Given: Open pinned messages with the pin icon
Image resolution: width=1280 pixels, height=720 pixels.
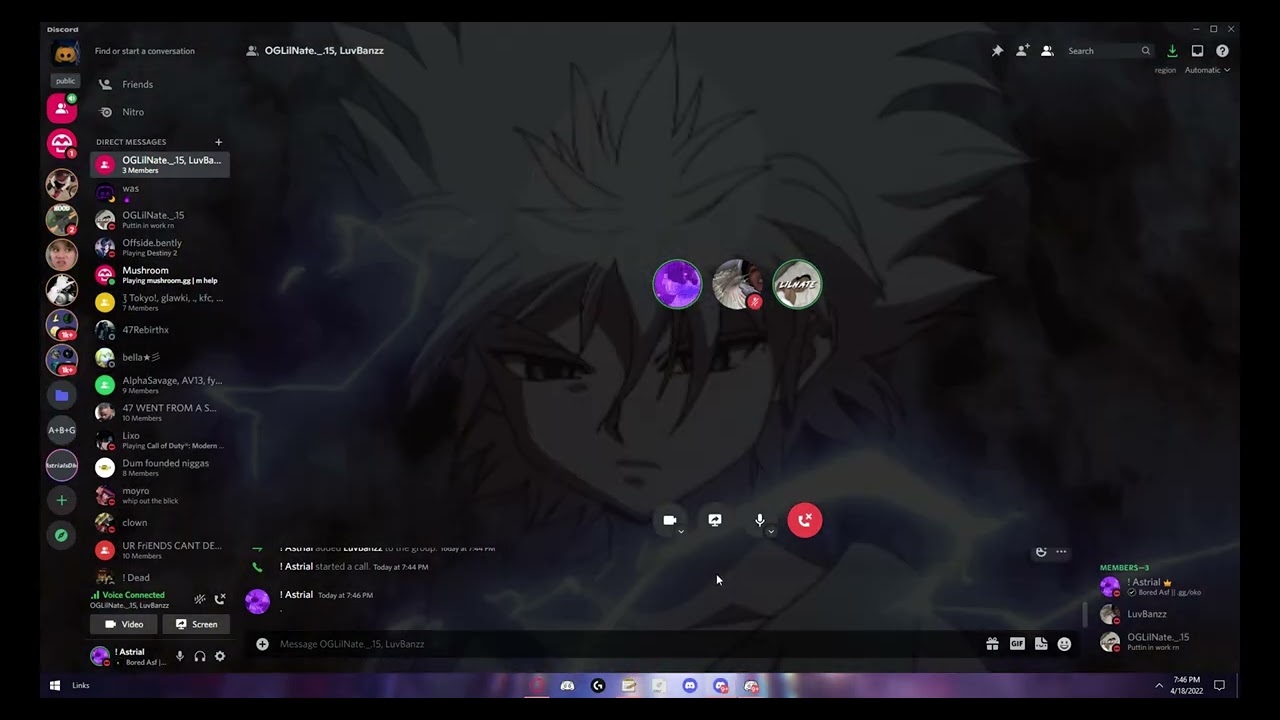Looking at the screenshot, I should click(x=997, y=51).
